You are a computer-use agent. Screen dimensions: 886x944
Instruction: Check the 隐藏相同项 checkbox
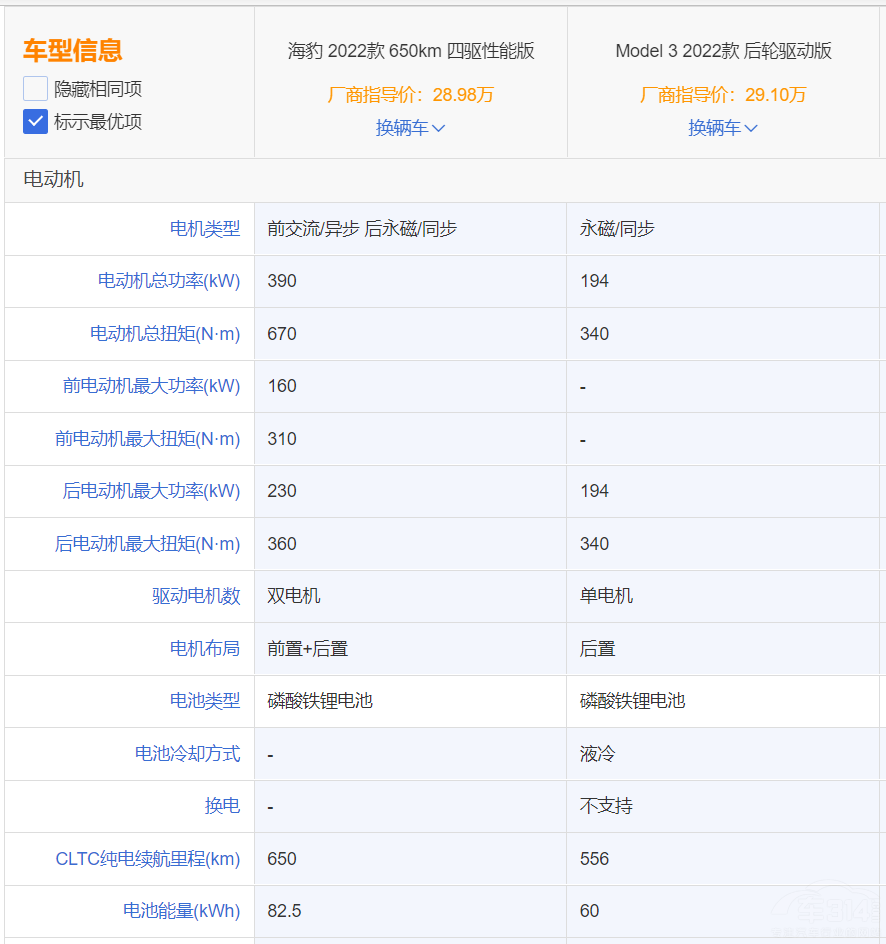[x=36, y=89]
